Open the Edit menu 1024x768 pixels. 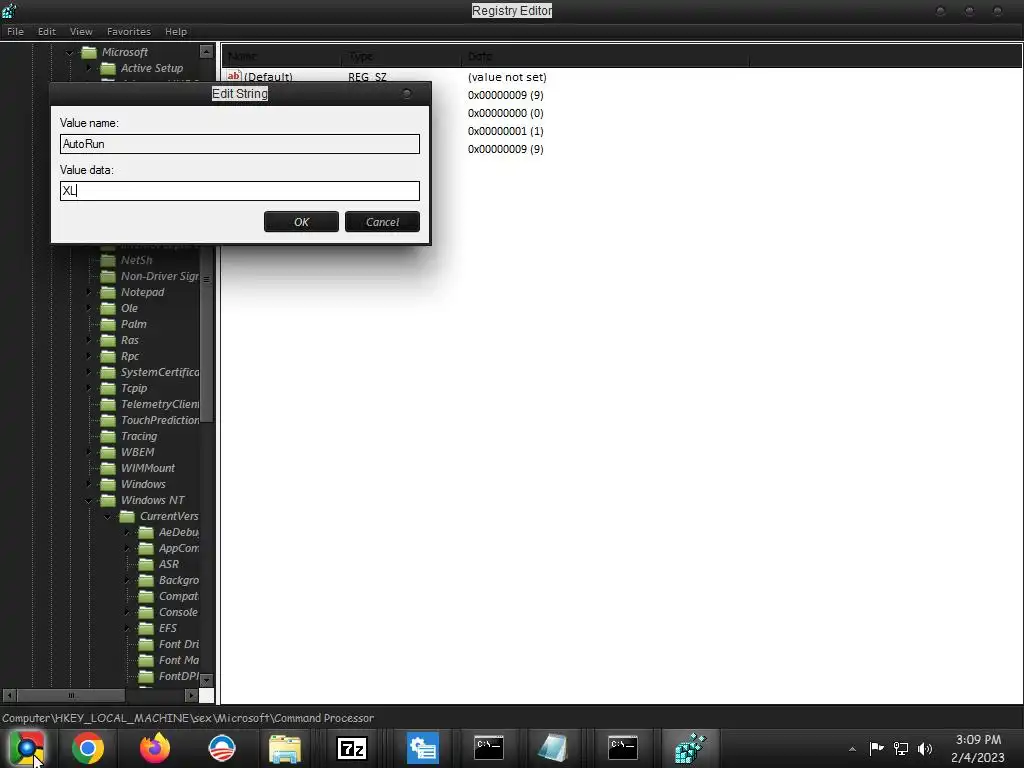pos(46,31)
